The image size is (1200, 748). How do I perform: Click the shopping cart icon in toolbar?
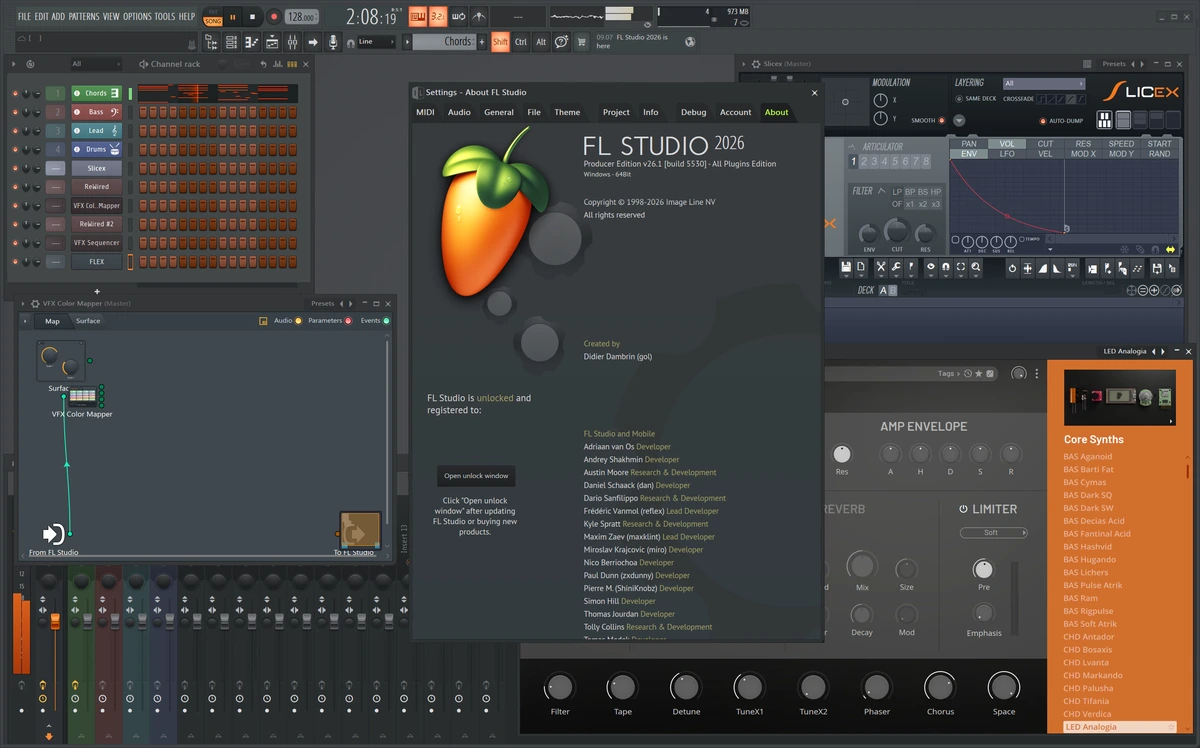pos(580,42)
